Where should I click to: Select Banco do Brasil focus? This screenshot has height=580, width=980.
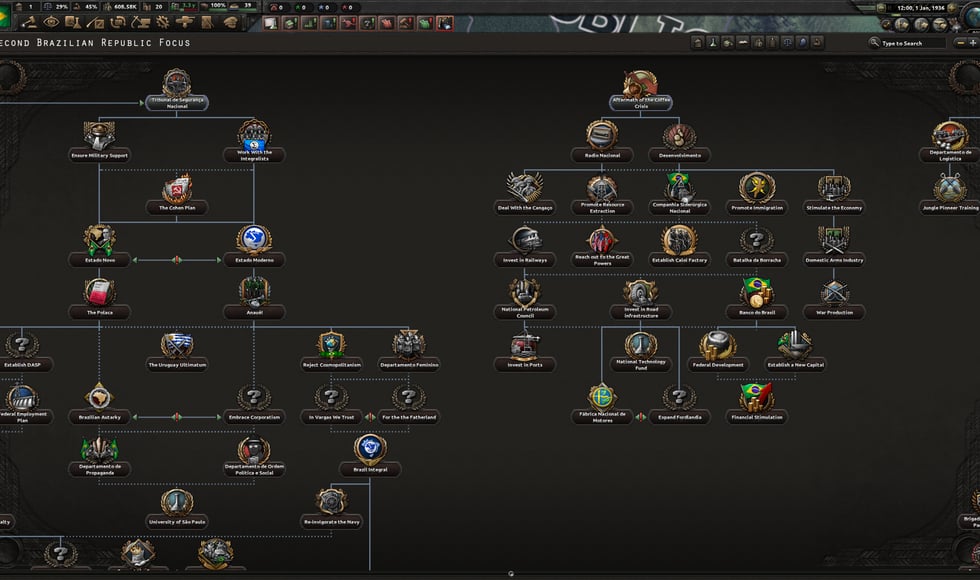pos(757,298)
